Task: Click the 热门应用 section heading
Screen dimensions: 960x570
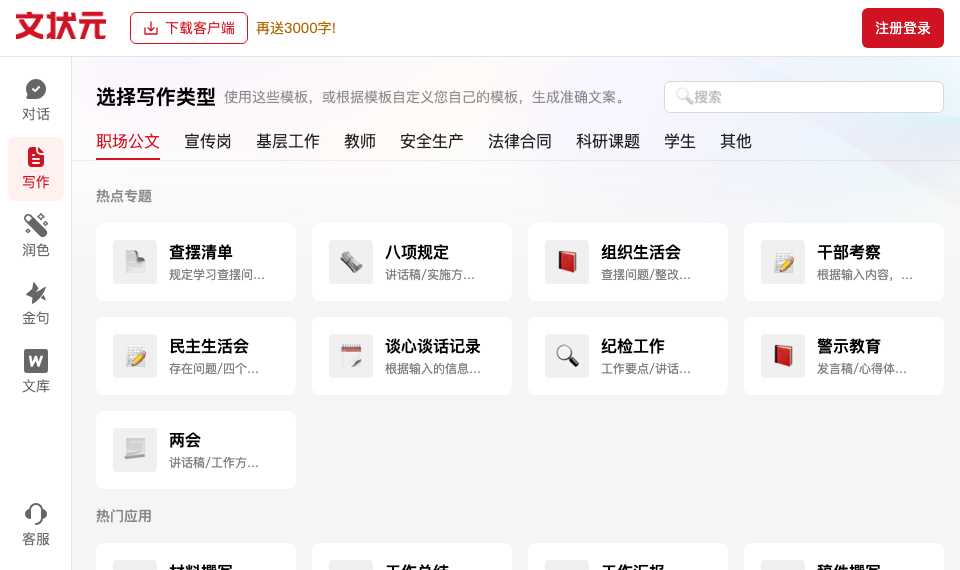Action: (x=124, y=516)
